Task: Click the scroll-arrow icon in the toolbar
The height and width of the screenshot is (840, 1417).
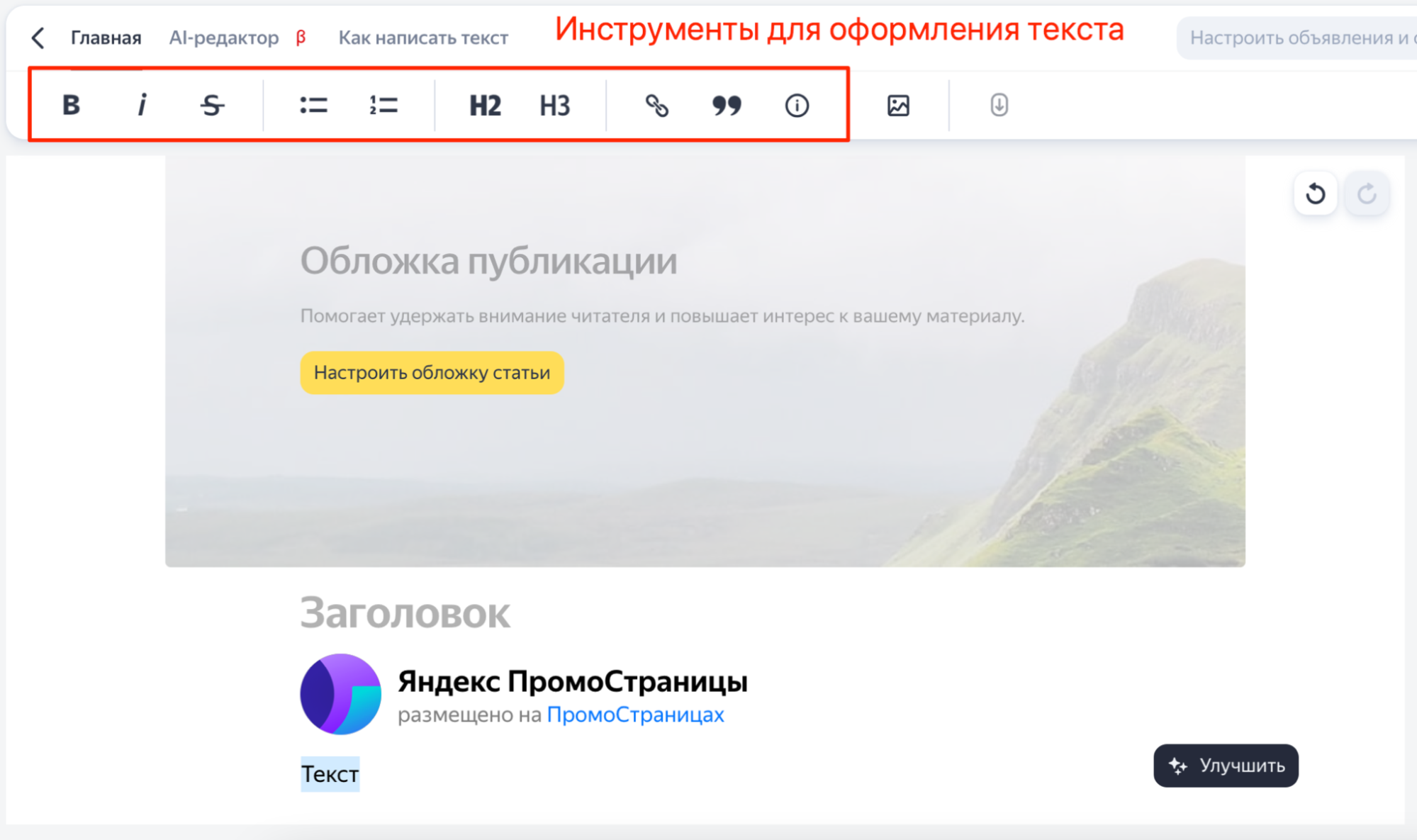Action: [999, 106]
